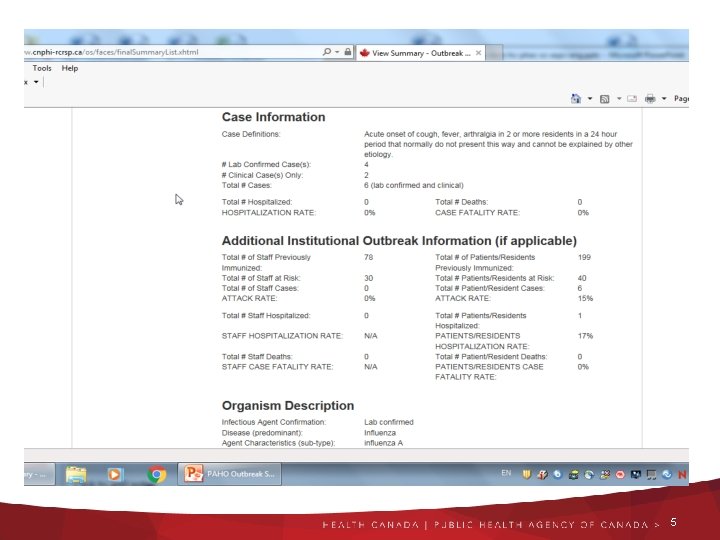The height and width of the screenshot is (540, 720).
Task: Click the # Clinical Case(s) Only value 2
Action: 366,175
